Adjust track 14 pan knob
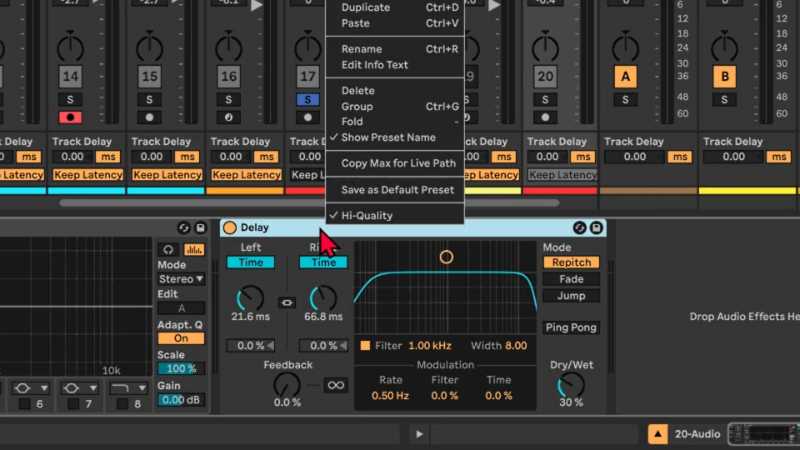 click(x=70, y=48)
